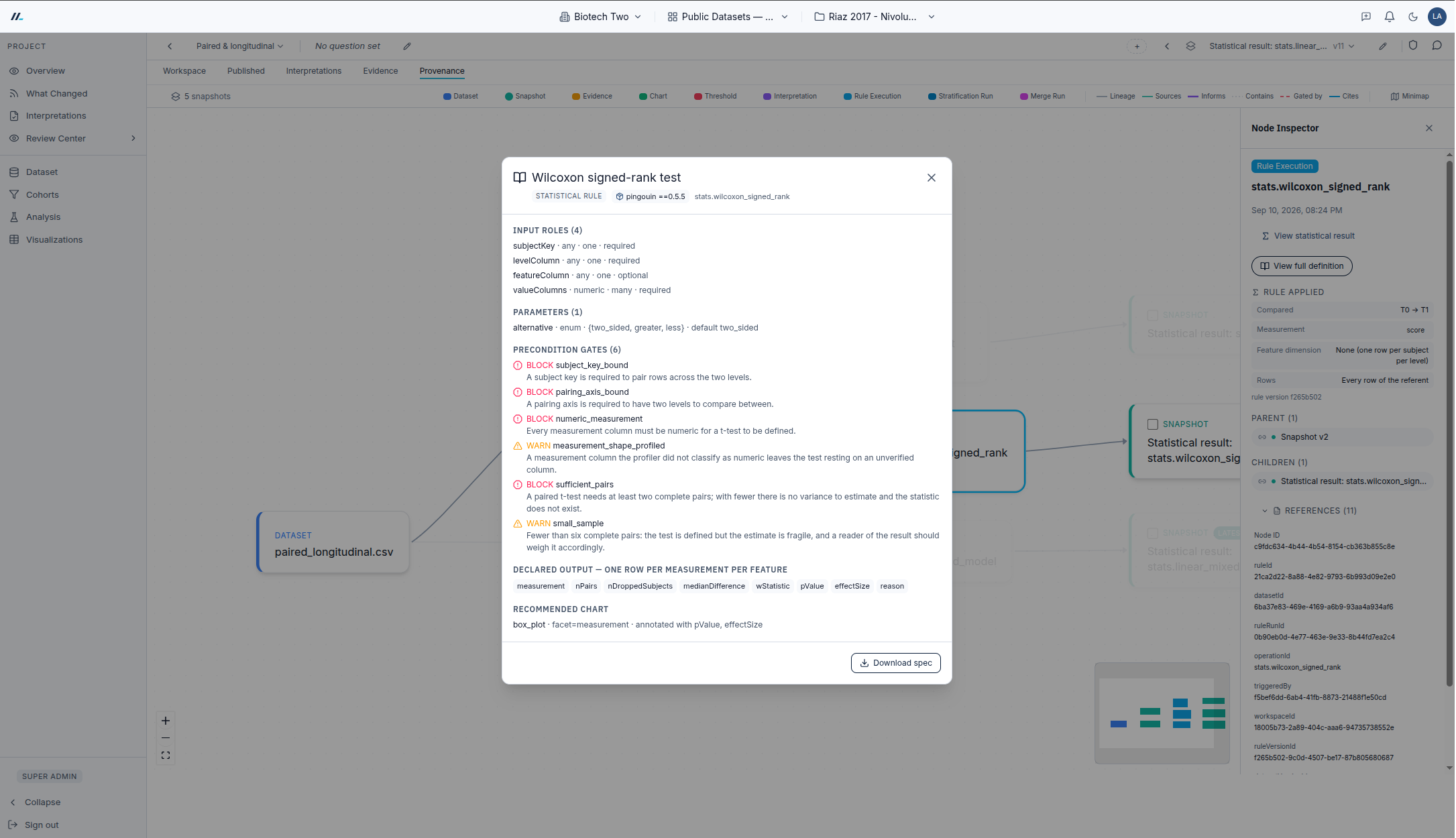Open the Public Datasets dropdown
The image size is (1456, 838).
728,17
